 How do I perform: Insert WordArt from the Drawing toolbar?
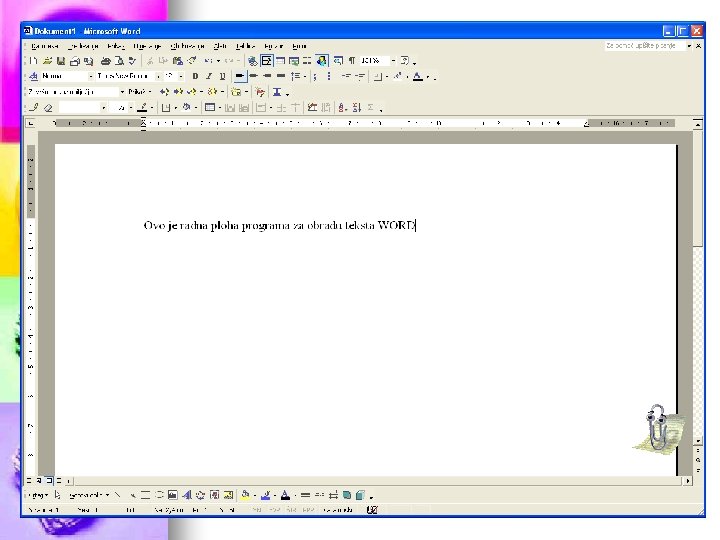[x=186, y=495]
